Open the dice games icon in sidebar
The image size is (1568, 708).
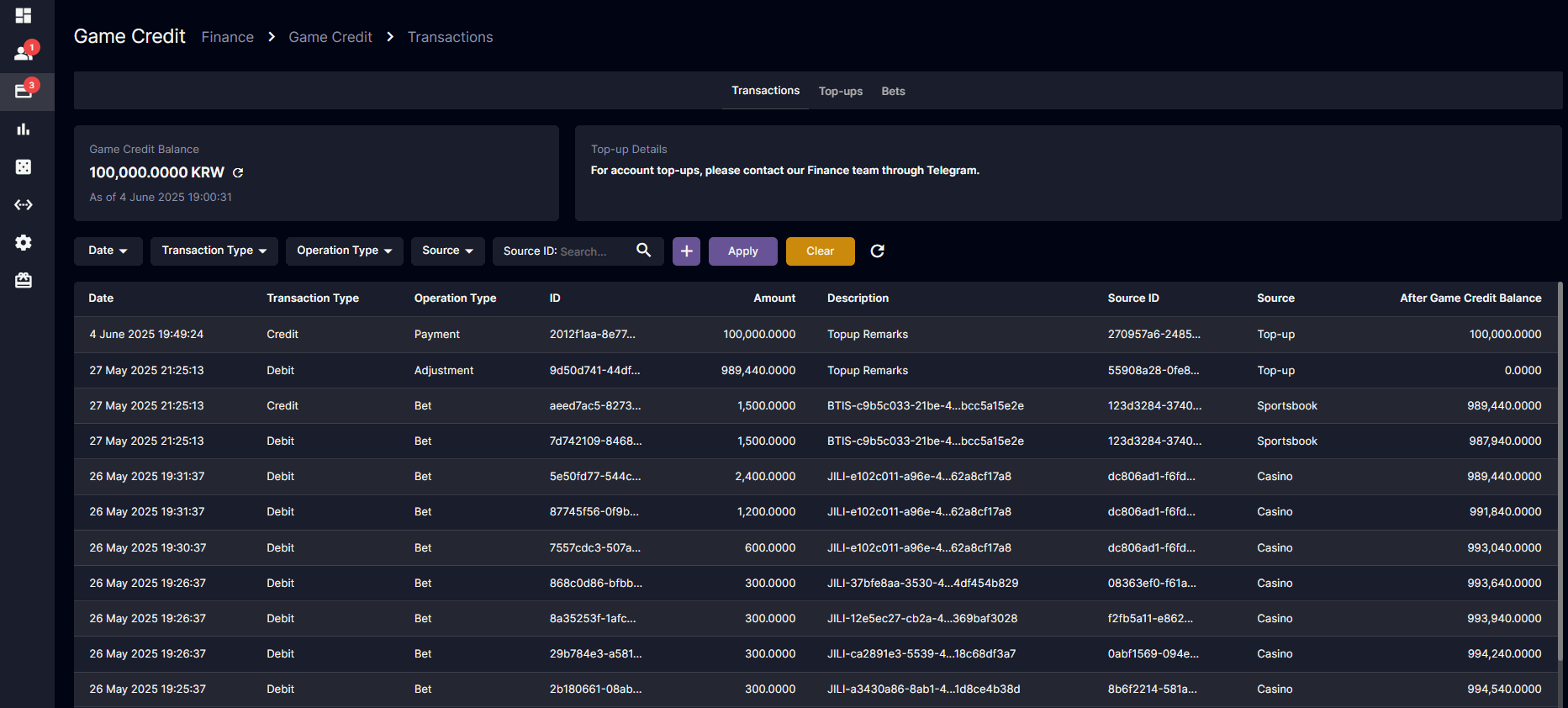24,166
